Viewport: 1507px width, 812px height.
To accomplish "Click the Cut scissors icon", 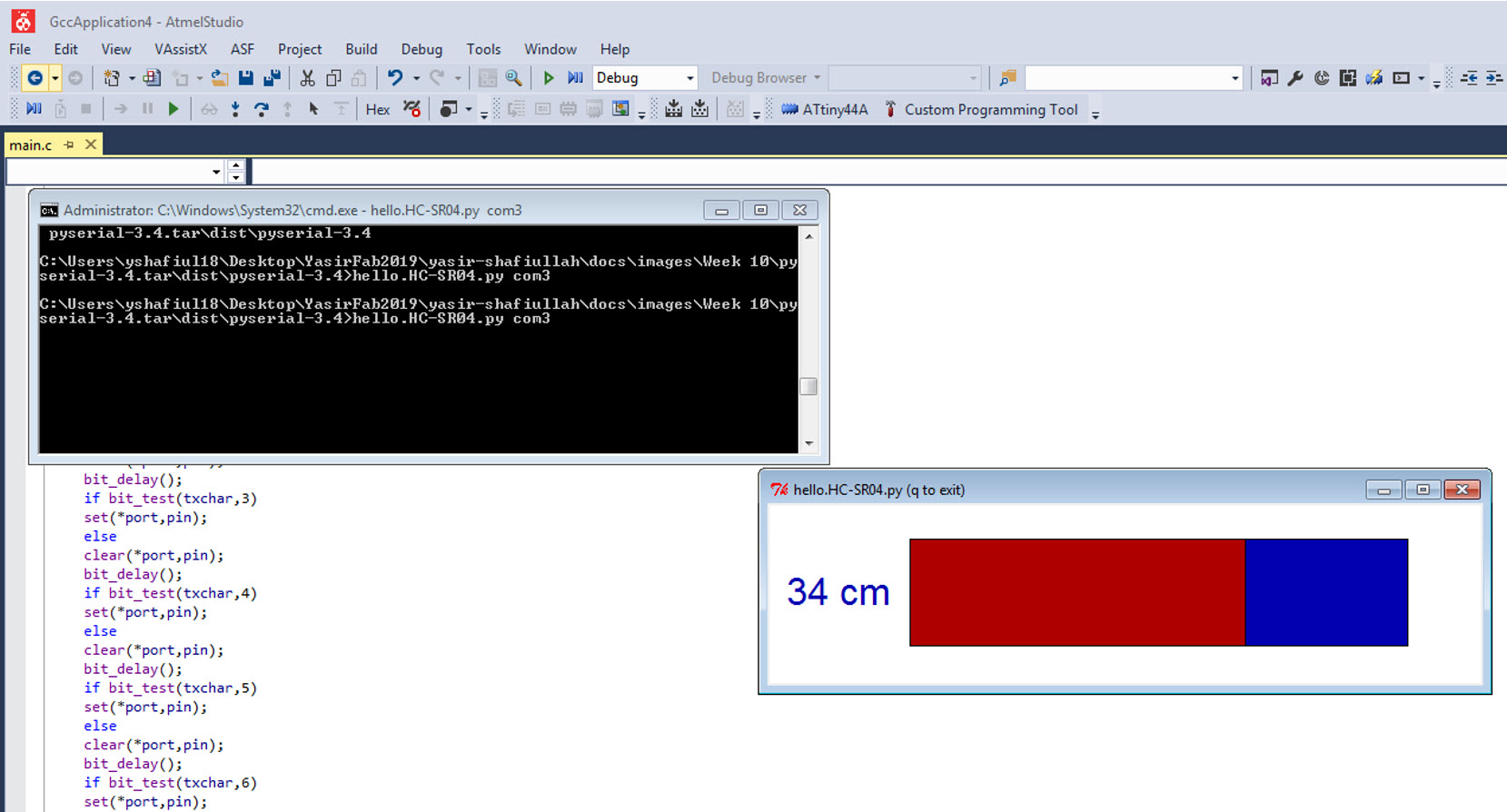I will [308, 78].
